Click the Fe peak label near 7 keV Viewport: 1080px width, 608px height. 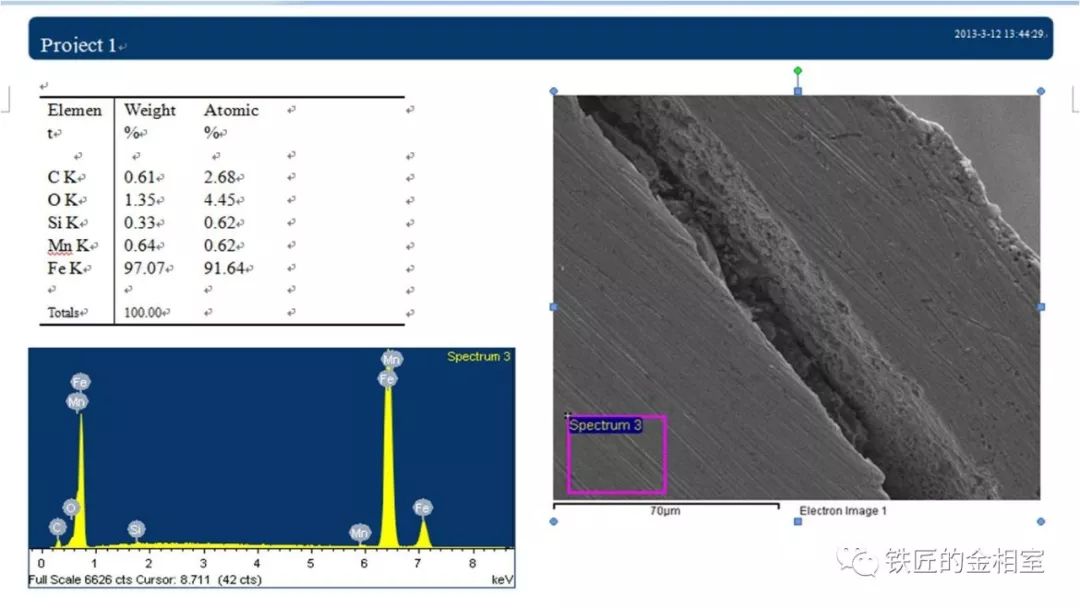[x=423, y=508]
